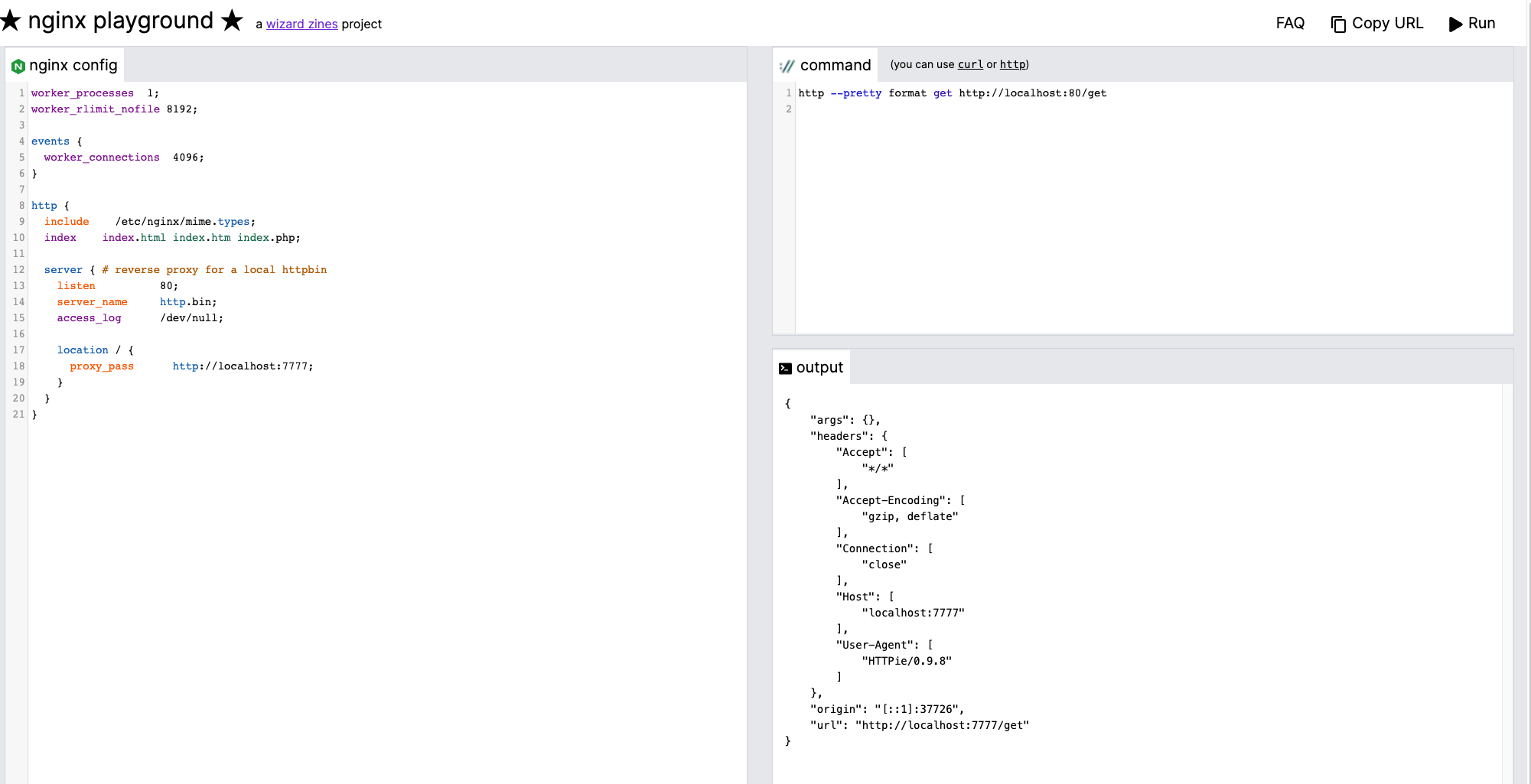This screenshot has width=1531, height=784.
Task: Click the 'location / {' line
Action: pyautogui.click(x=96, y=350)
